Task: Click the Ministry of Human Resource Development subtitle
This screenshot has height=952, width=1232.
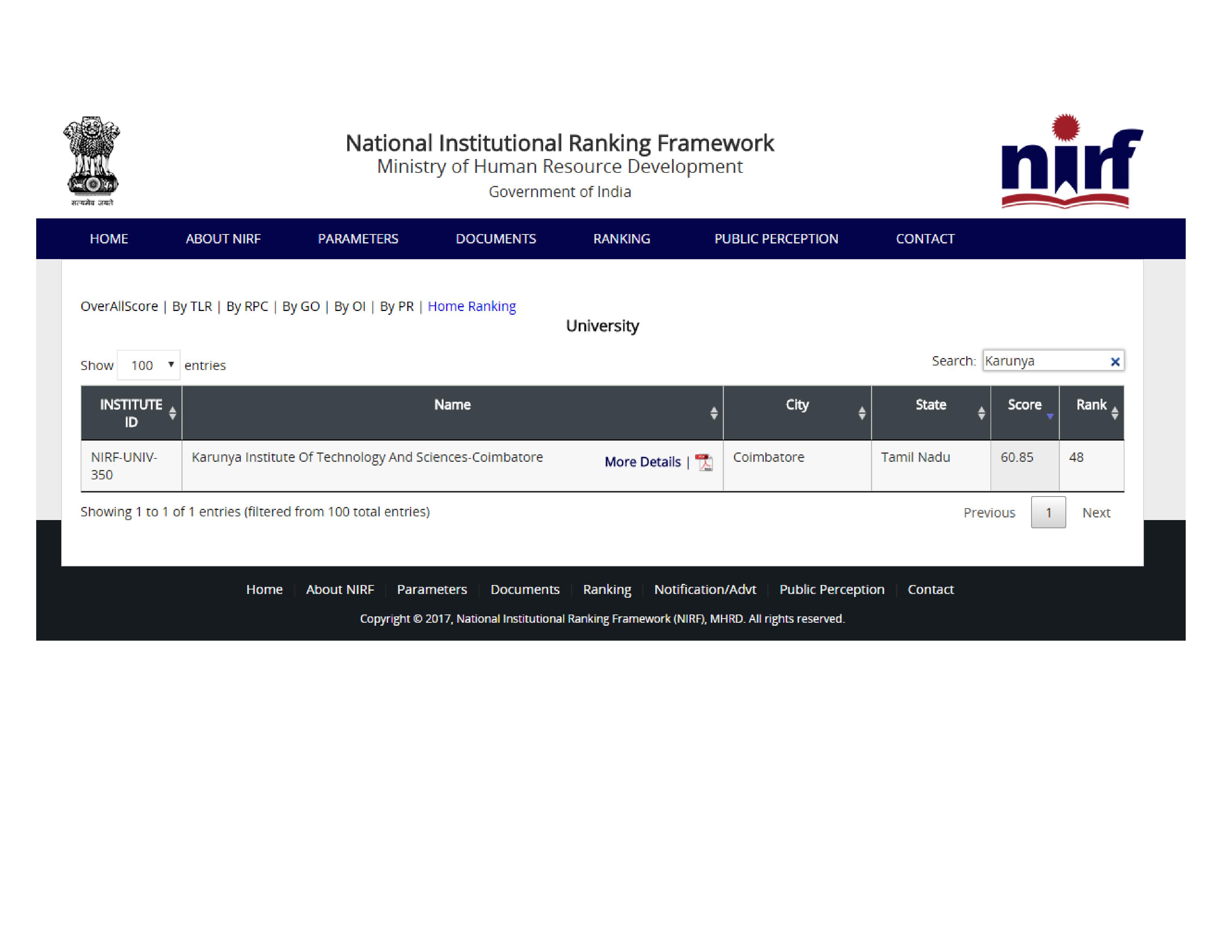Action: (x=560, y=167)
